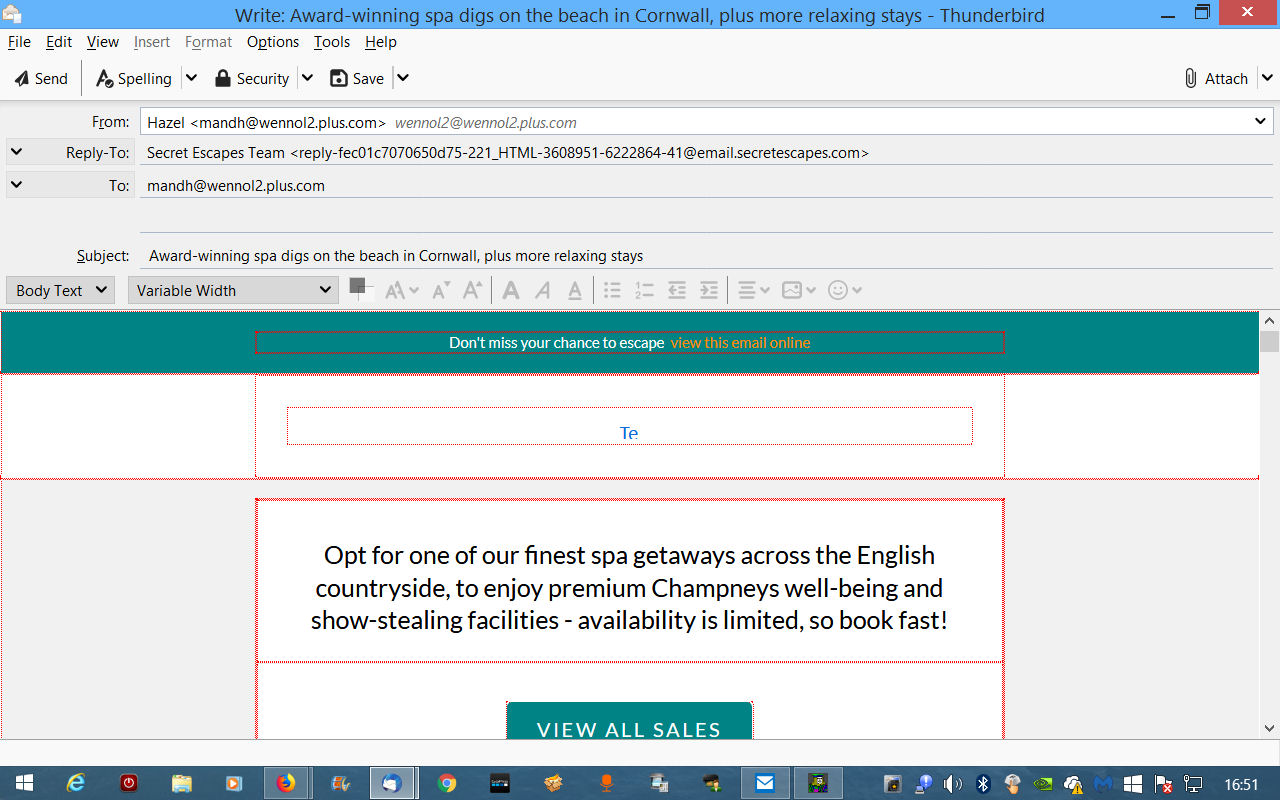Toggle underline formatting
Screen dimensions: 1280x800
575,290
